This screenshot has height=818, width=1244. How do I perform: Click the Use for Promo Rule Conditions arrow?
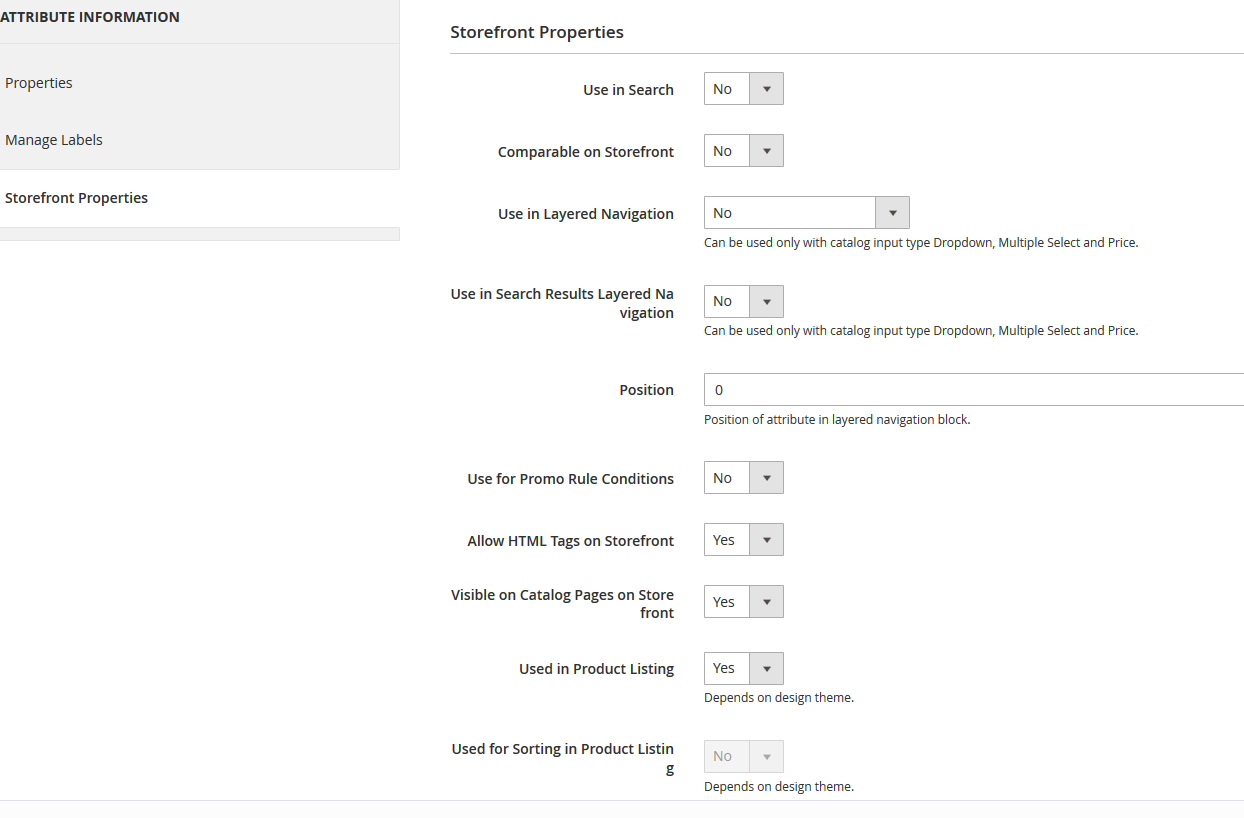tap(766, 477)
